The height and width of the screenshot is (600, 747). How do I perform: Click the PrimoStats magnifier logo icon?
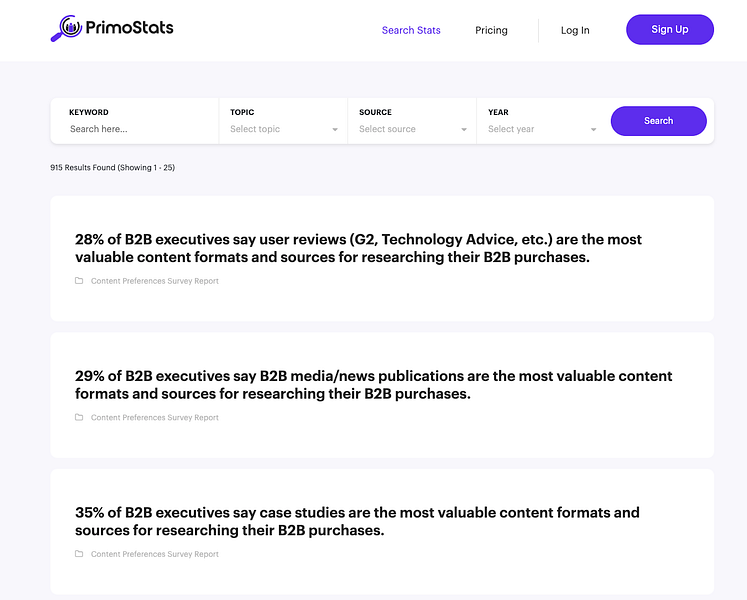click(67, 29)
